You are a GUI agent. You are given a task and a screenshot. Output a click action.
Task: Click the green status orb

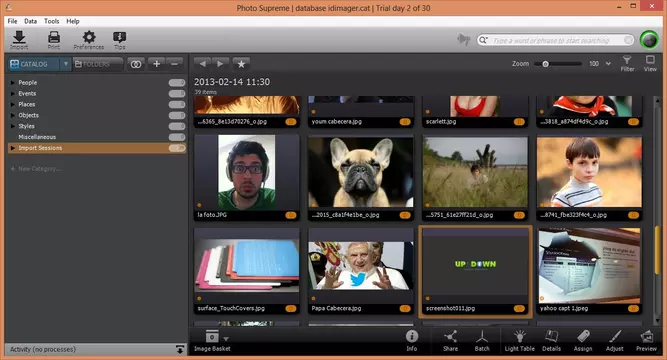pyautogui.click(x=649, y=40)
